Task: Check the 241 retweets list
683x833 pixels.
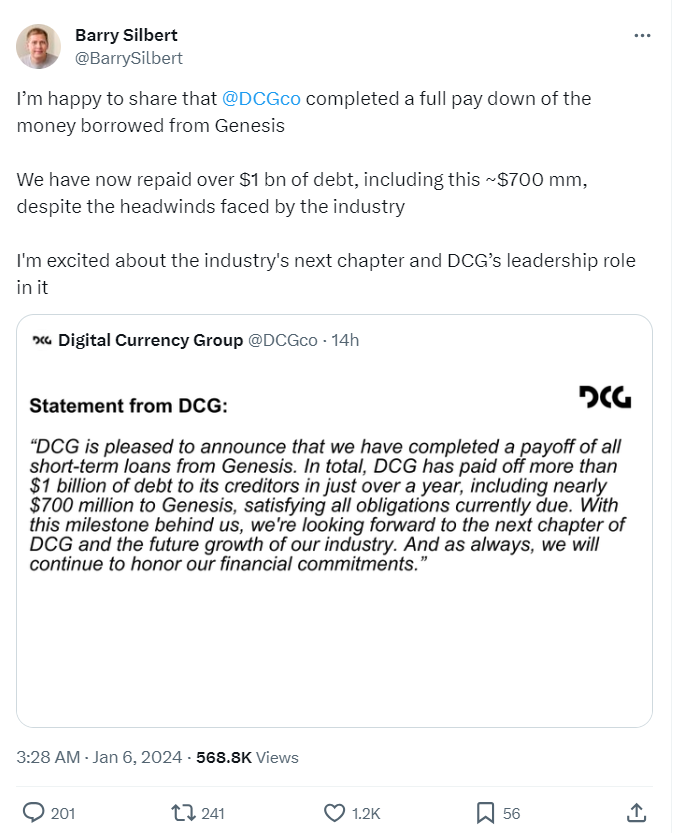Action: [x=205, y=814]
